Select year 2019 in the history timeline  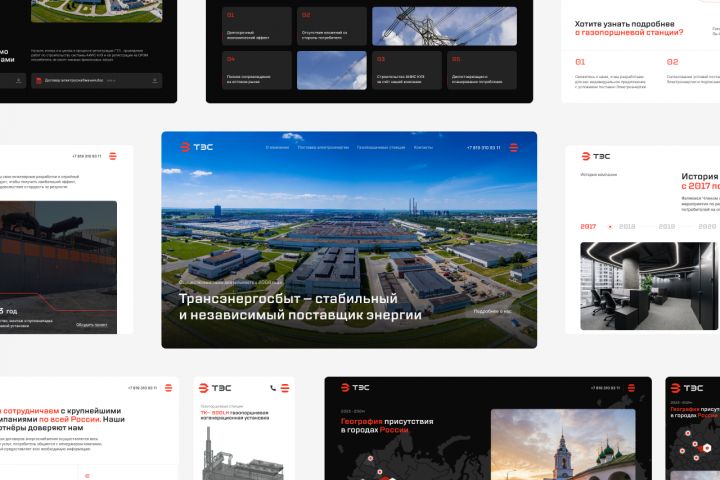click(x=667, y=226)
